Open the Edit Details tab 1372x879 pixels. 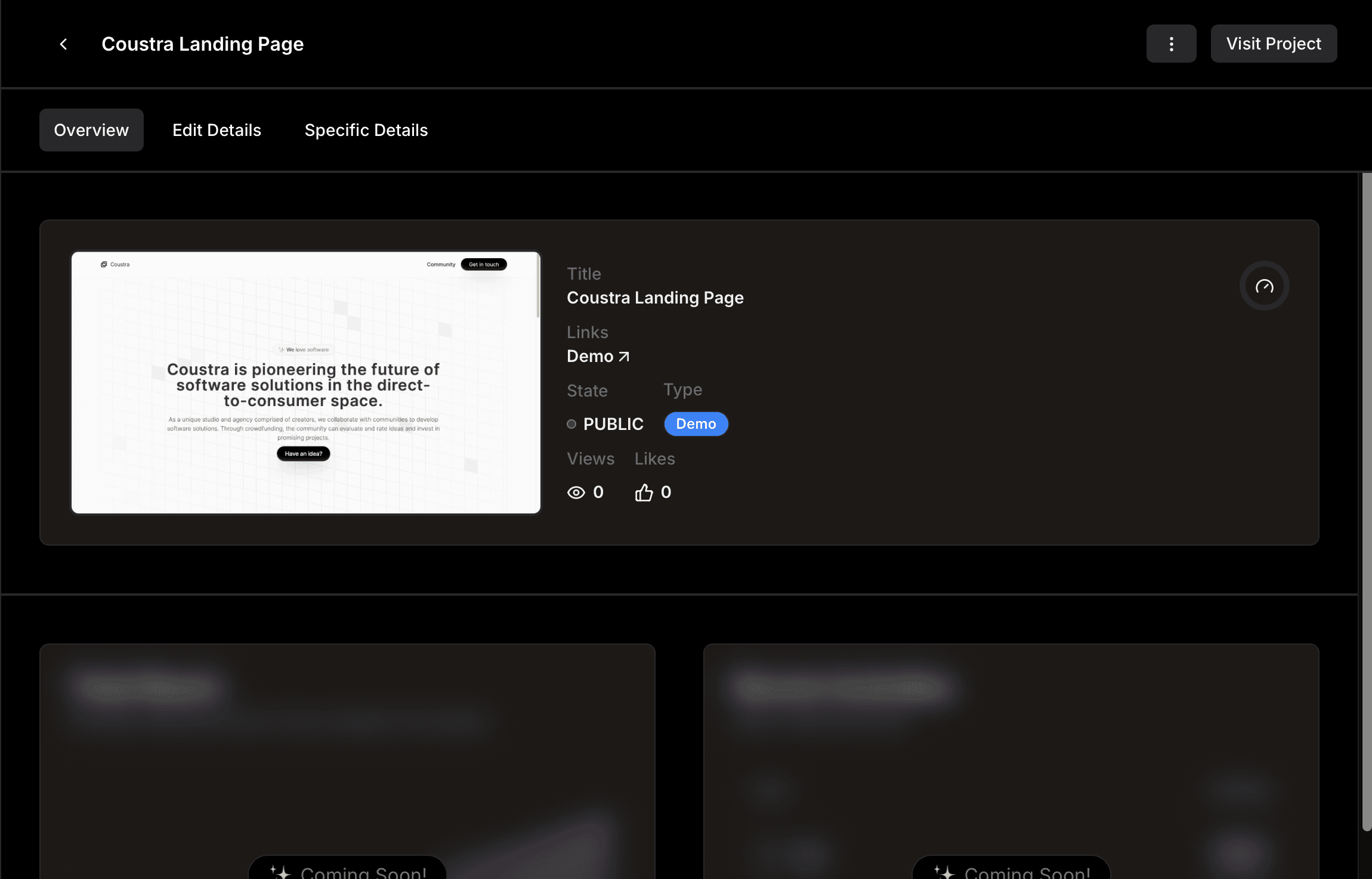217,130
